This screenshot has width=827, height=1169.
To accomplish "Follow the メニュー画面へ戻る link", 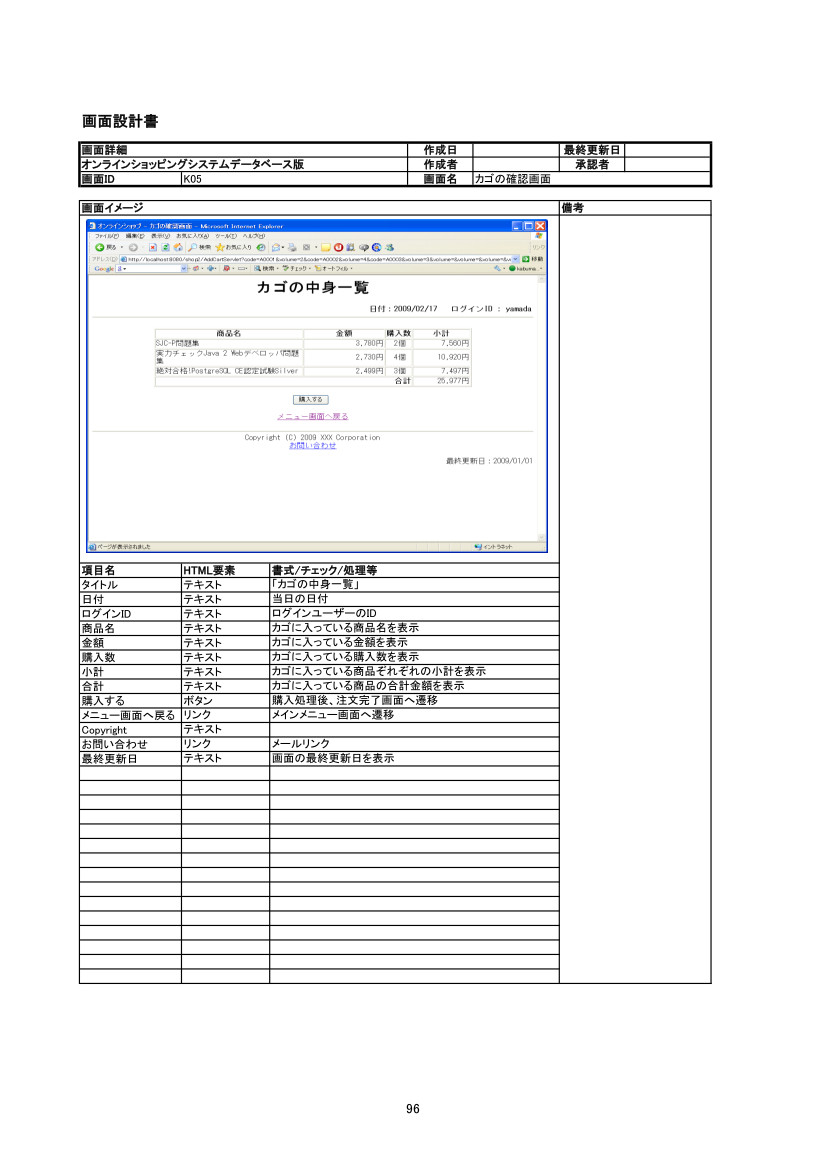I will [x=312, y=416].
